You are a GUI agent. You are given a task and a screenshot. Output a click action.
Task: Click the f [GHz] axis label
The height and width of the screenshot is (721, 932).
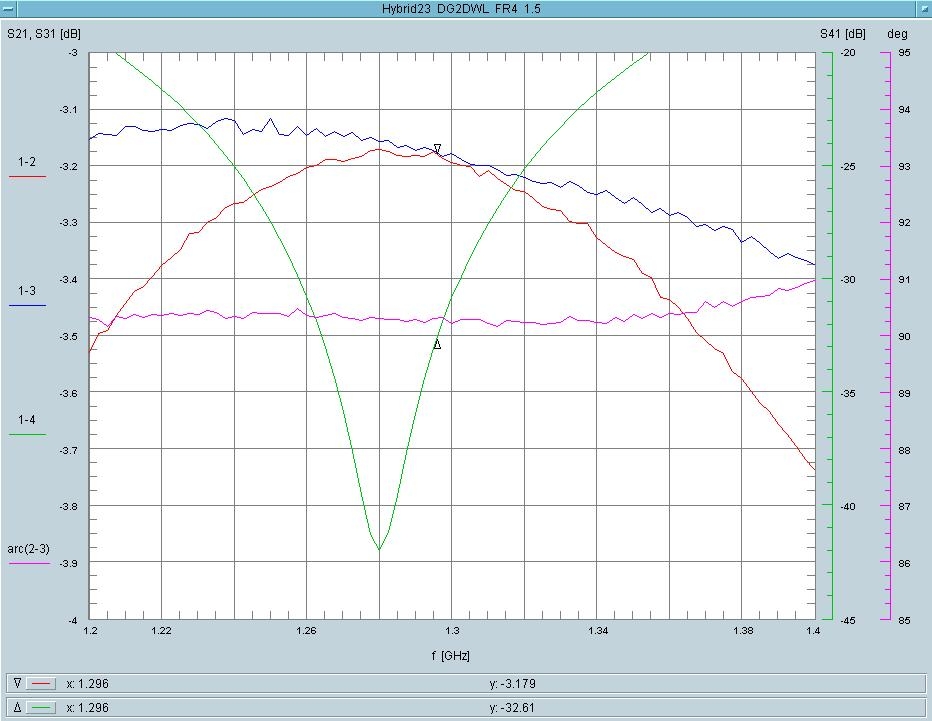click(451, 656)
